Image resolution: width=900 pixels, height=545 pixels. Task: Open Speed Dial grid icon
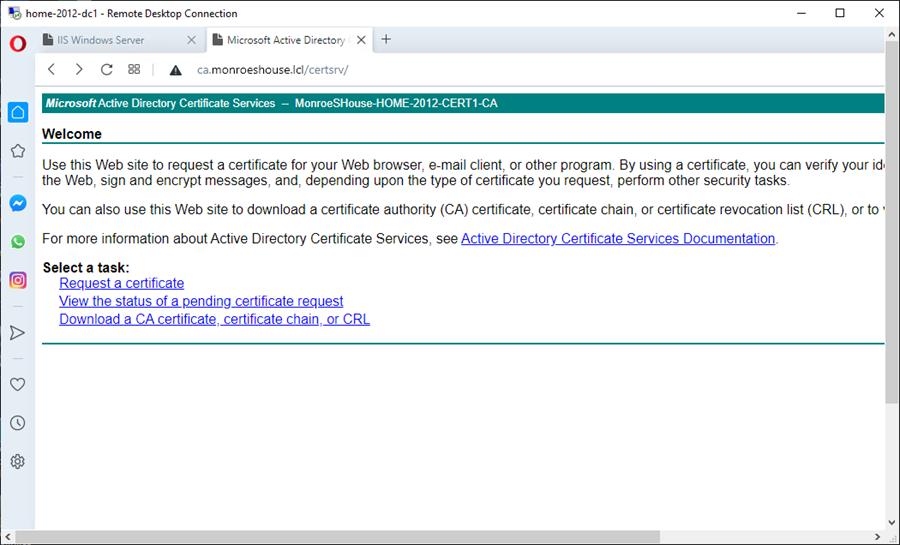point(134,69)
